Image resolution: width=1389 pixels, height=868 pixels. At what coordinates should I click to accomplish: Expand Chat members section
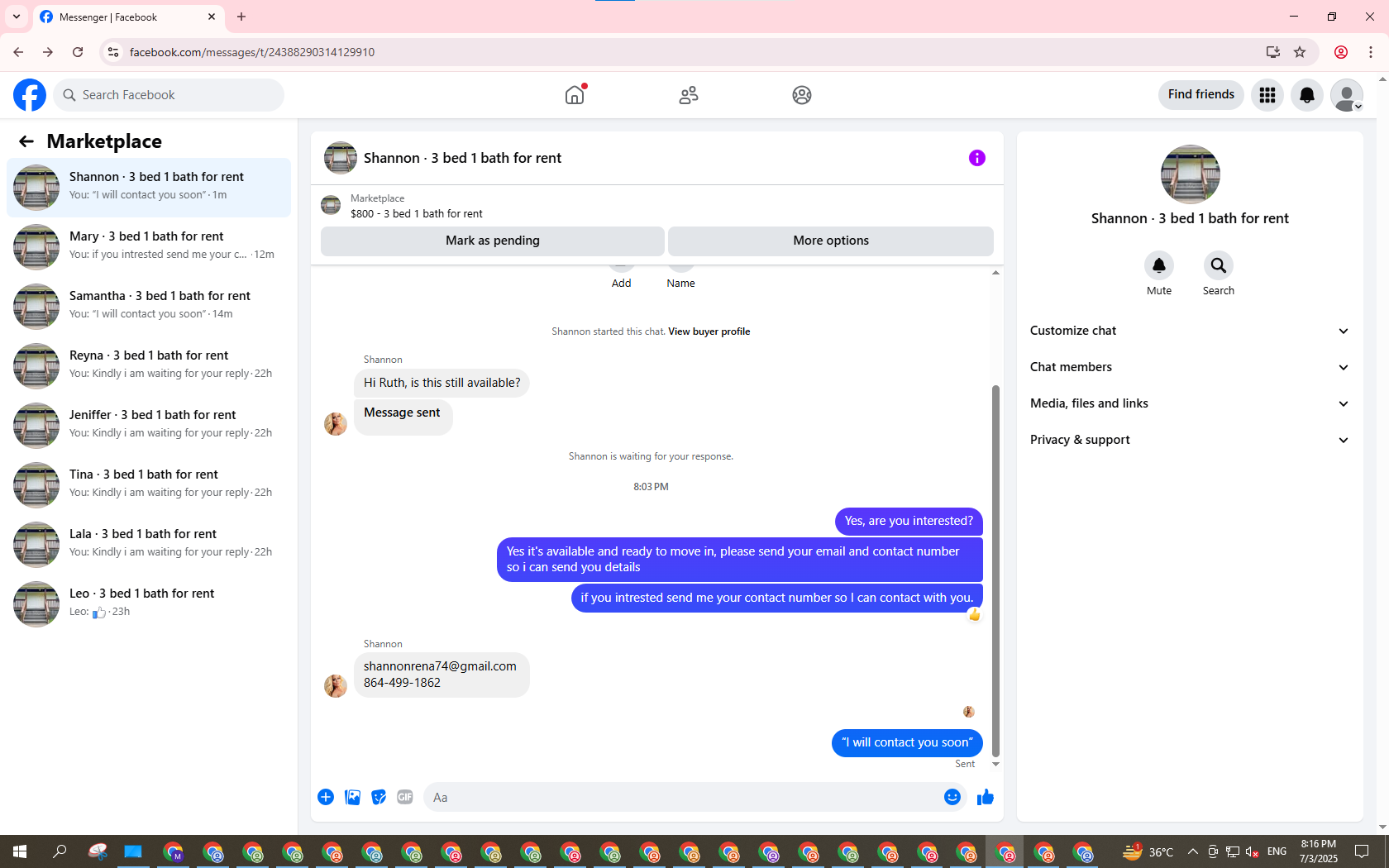point(1190,367)
